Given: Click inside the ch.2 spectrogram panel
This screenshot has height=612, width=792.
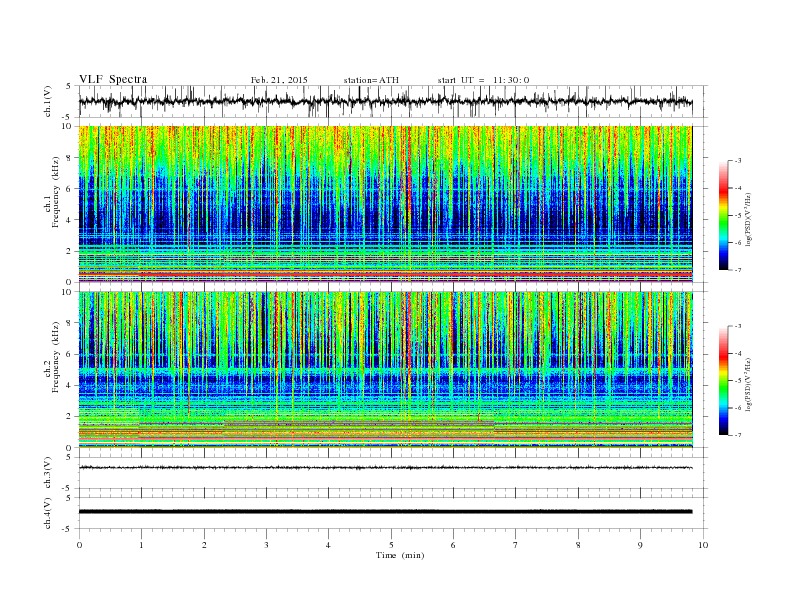Looking at the screenshot, I should coord(386,370).
